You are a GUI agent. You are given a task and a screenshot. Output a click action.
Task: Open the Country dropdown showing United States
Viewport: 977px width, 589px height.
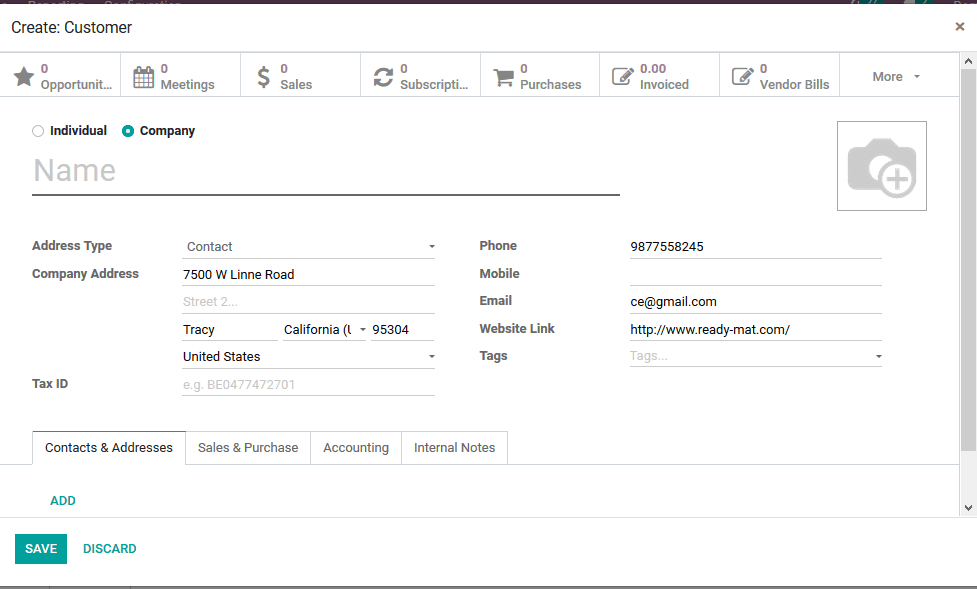(x=308, y=357)
